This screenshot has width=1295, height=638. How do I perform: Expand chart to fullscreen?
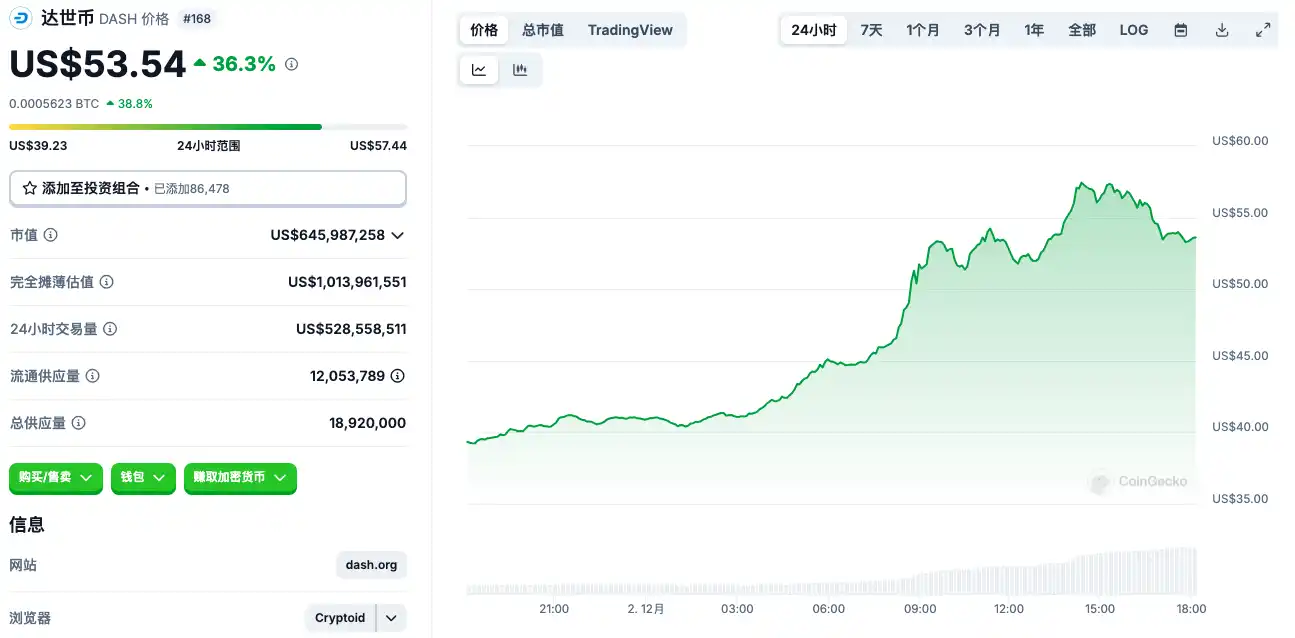(x=1263, y=30)
